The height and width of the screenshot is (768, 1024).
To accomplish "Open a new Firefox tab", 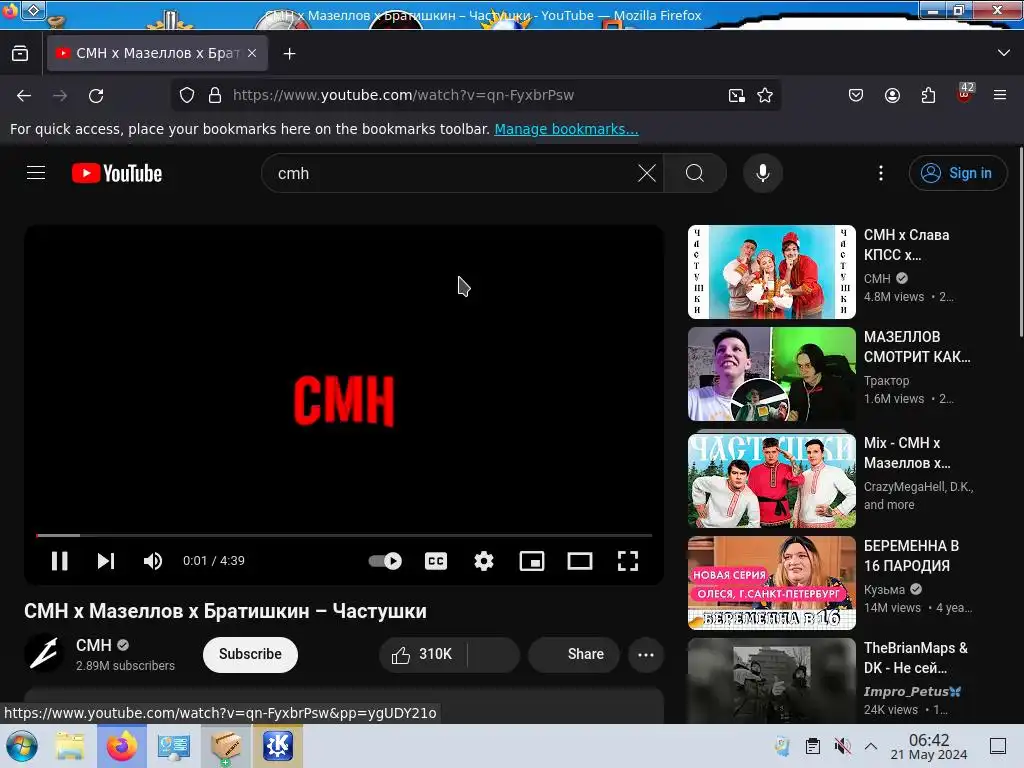I will 289,54.
